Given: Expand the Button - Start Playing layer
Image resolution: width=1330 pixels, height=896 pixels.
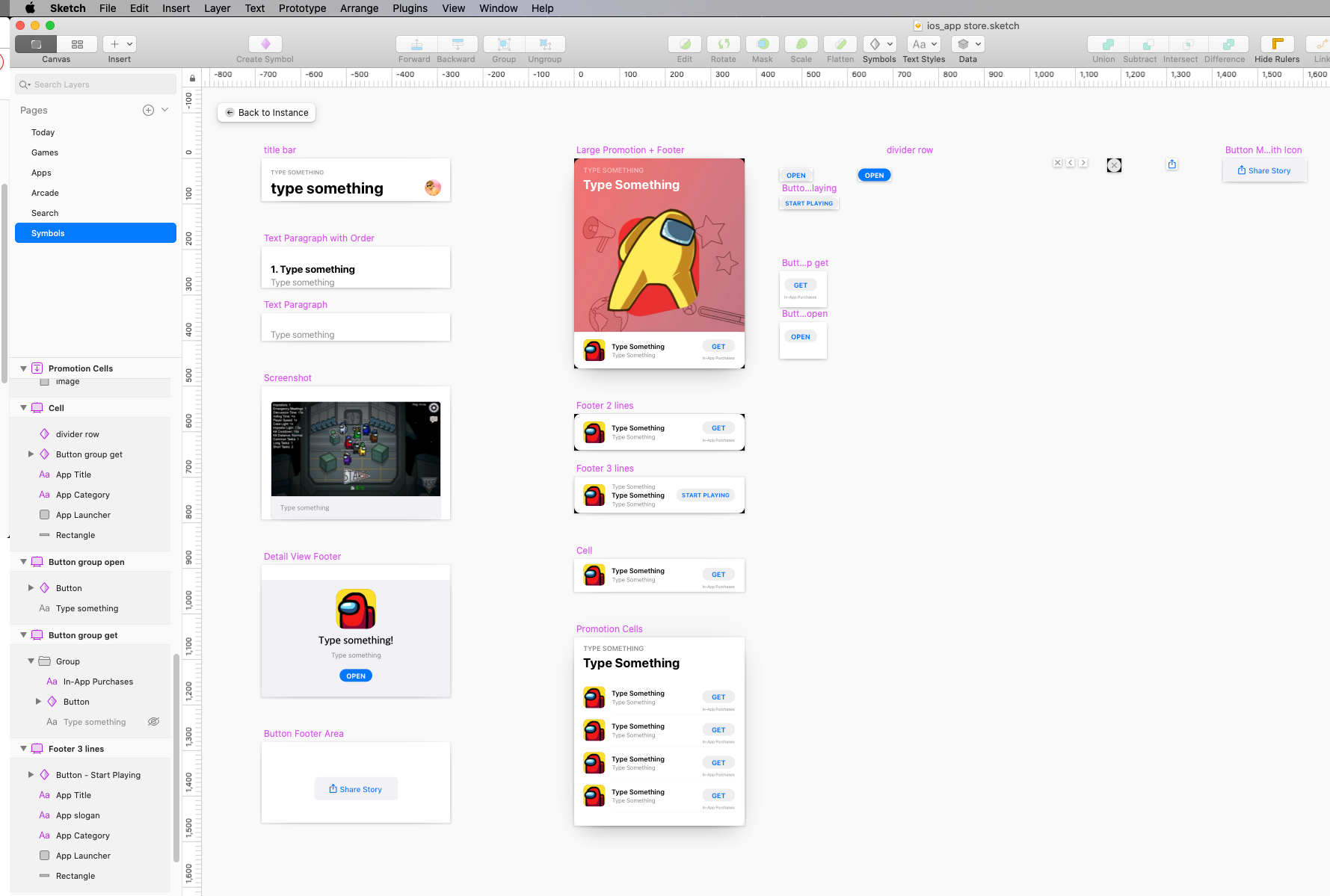Looking at the screenshot, I should tap(31, 775).
